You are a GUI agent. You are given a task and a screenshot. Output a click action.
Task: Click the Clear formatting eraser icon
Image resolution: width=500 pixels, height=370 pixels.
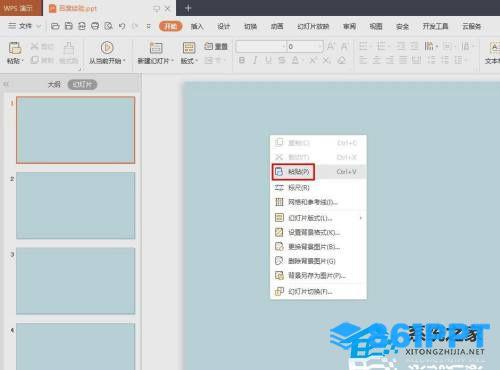tap(341, 60)
